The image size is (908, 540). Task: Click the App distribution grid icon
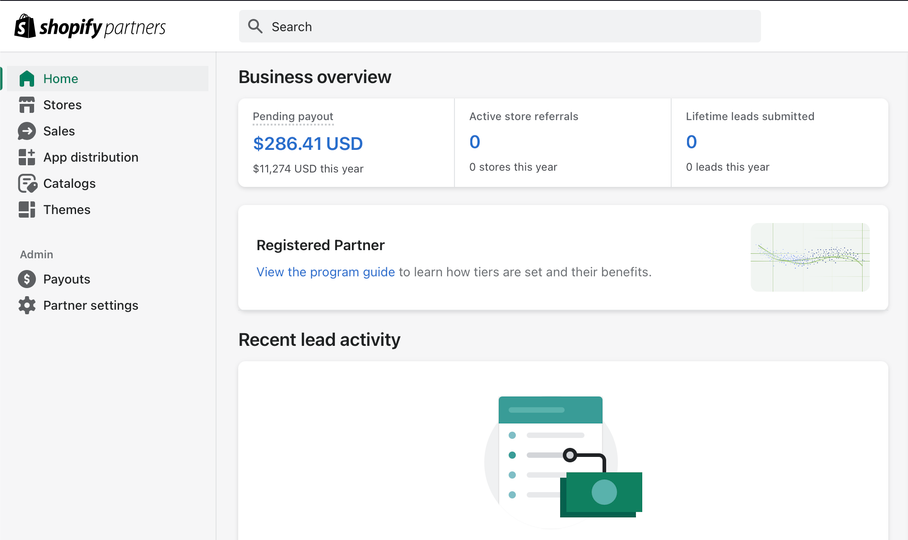(x=27, y=157)
